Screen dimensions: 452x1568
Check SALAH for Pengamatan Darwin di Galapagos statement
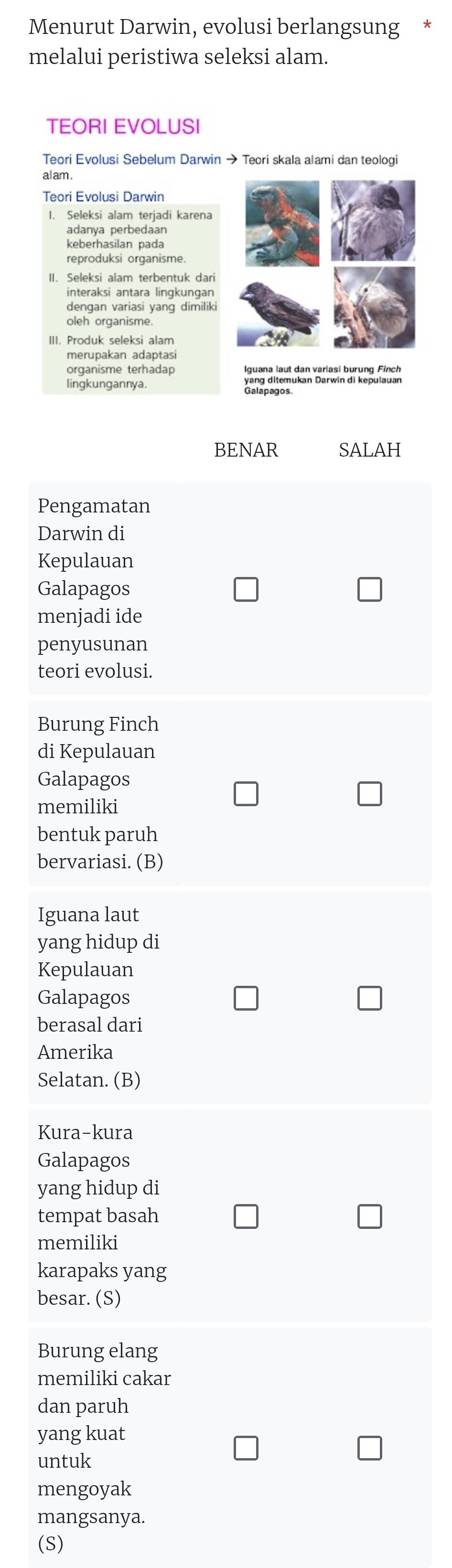pyautogui.click(x=370, y=589)
